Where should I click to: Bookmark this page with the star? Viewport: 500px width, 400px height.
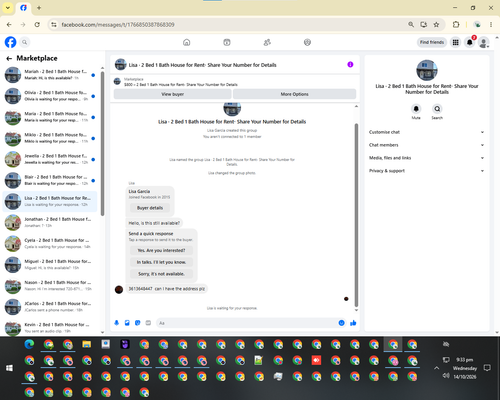pyautogui.click(x=436, y=24)
